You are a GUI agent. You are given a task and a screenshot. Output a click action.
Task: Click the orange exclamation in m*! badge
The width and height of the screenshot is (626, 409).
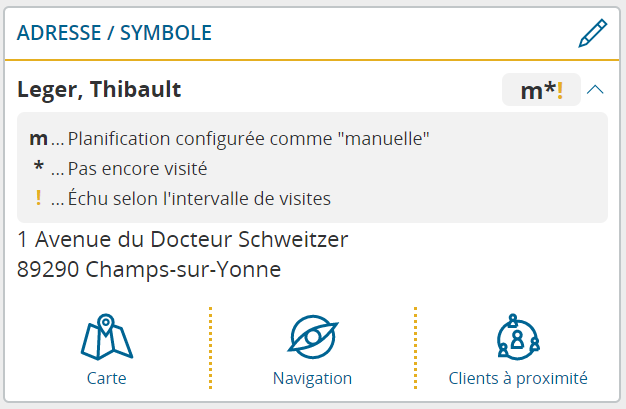[560, 90]
